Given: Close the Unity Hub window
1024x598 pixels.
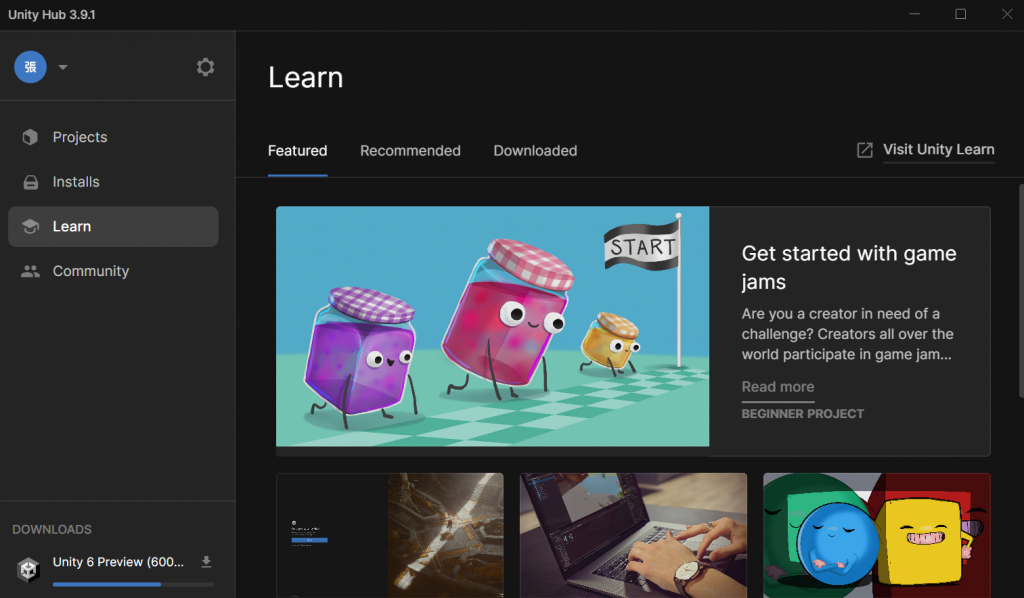Looking at the screenshot, I should [1007, 14].
